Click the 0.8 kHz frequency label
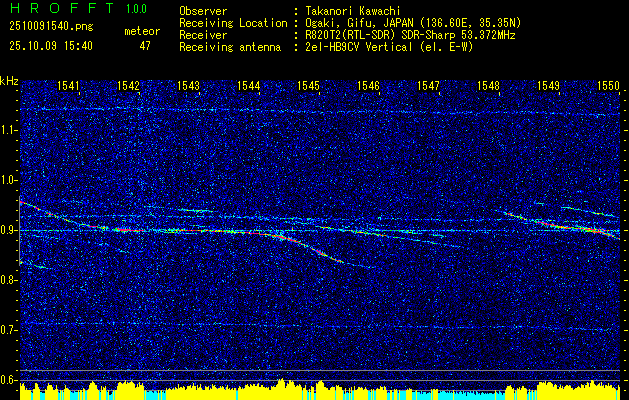Image resolution: width=629 pixels, height=400 pixels. pyautogui.click(x=9, y=280)
